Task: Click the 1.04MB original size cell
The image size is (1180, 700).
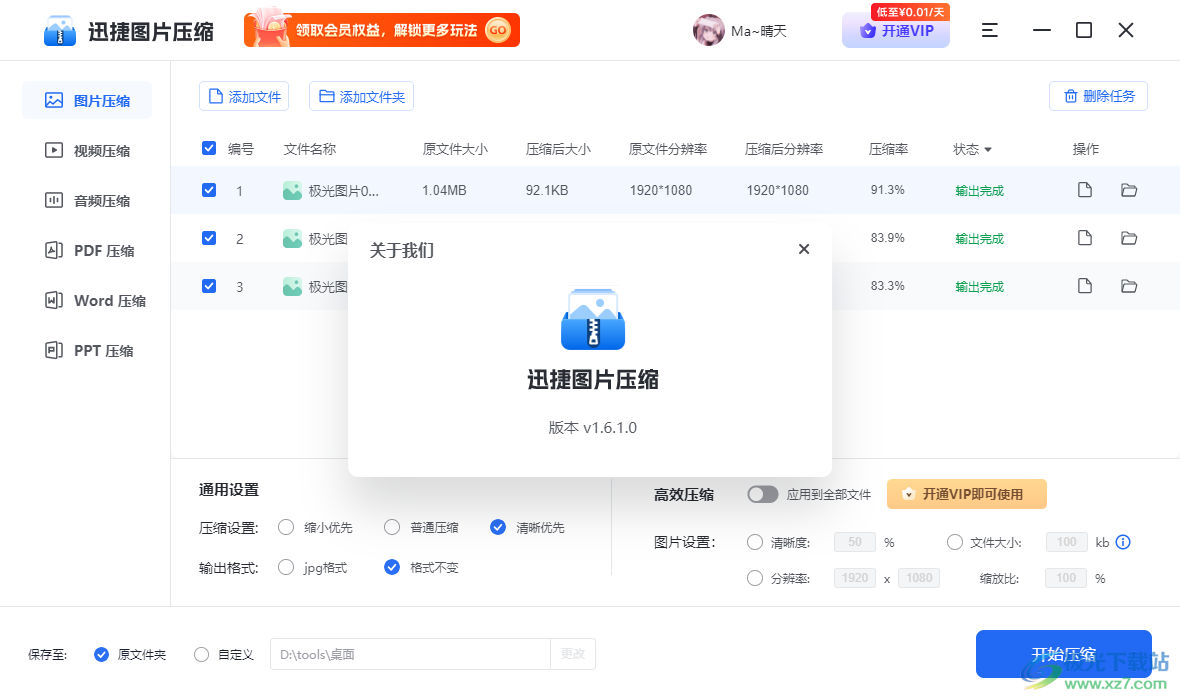Action: point(444,190)
